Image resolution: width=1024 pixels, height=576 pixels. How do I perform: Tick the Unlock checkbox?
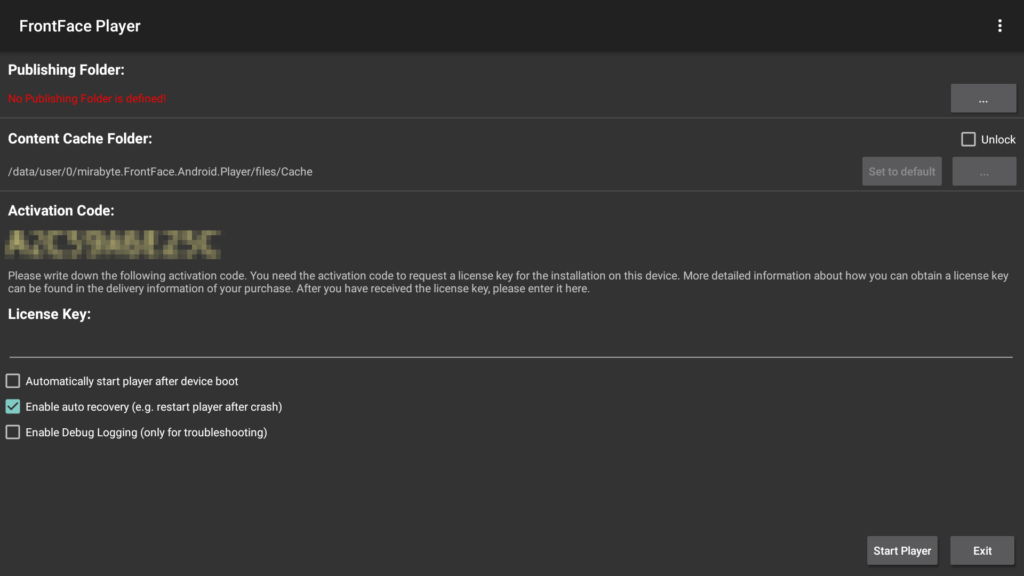tap(968, 139)
